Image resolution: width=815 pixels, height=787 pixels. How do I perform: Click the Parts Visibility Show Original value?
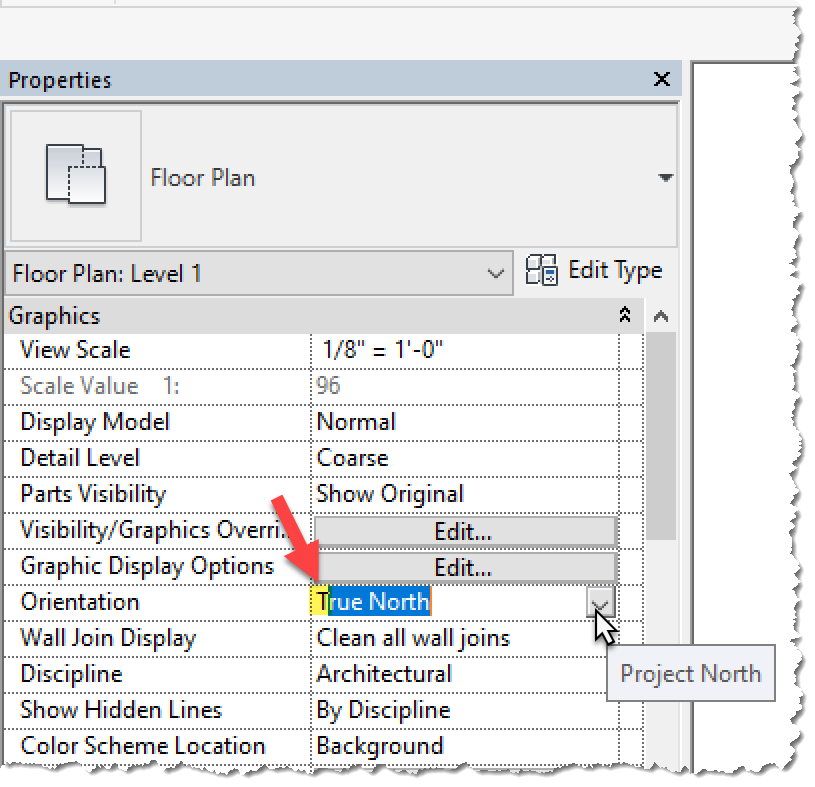click(x=400, y=493)
